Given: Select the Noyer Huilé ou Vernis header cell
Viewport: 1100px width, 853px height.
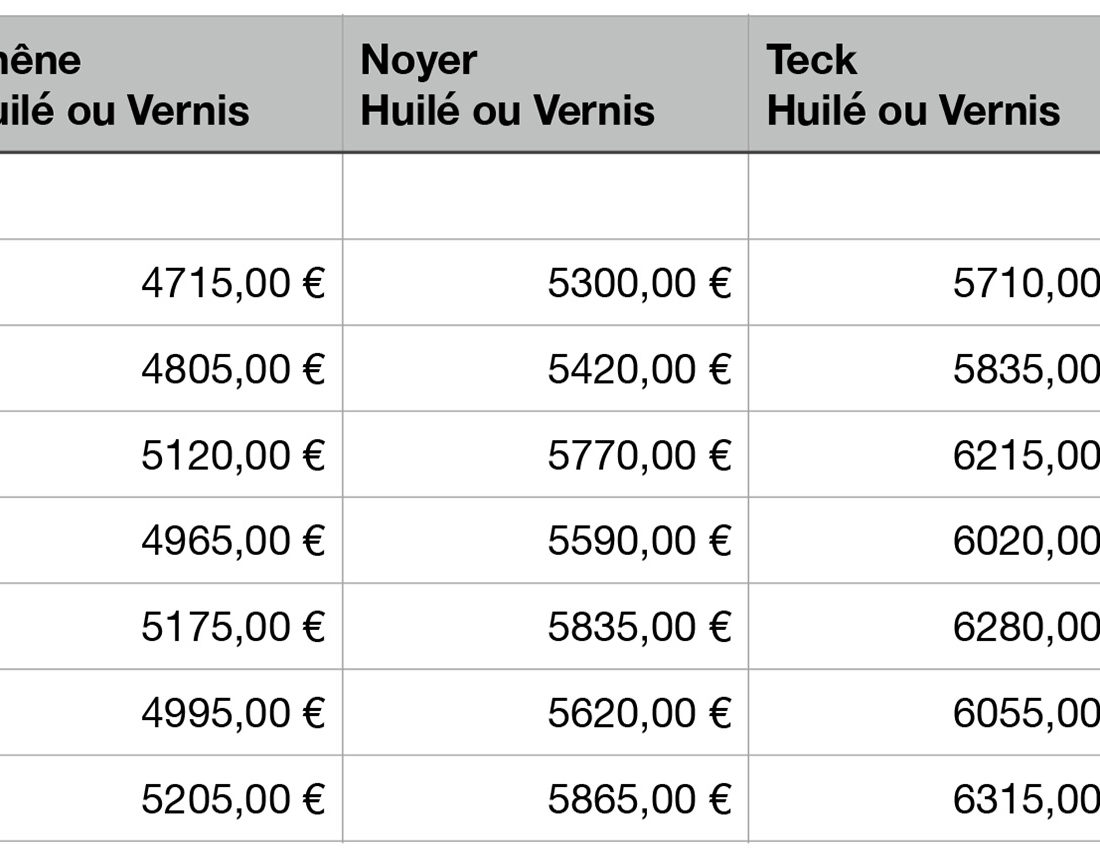Looking at the screenshot, I should click(x=545, y=85).
